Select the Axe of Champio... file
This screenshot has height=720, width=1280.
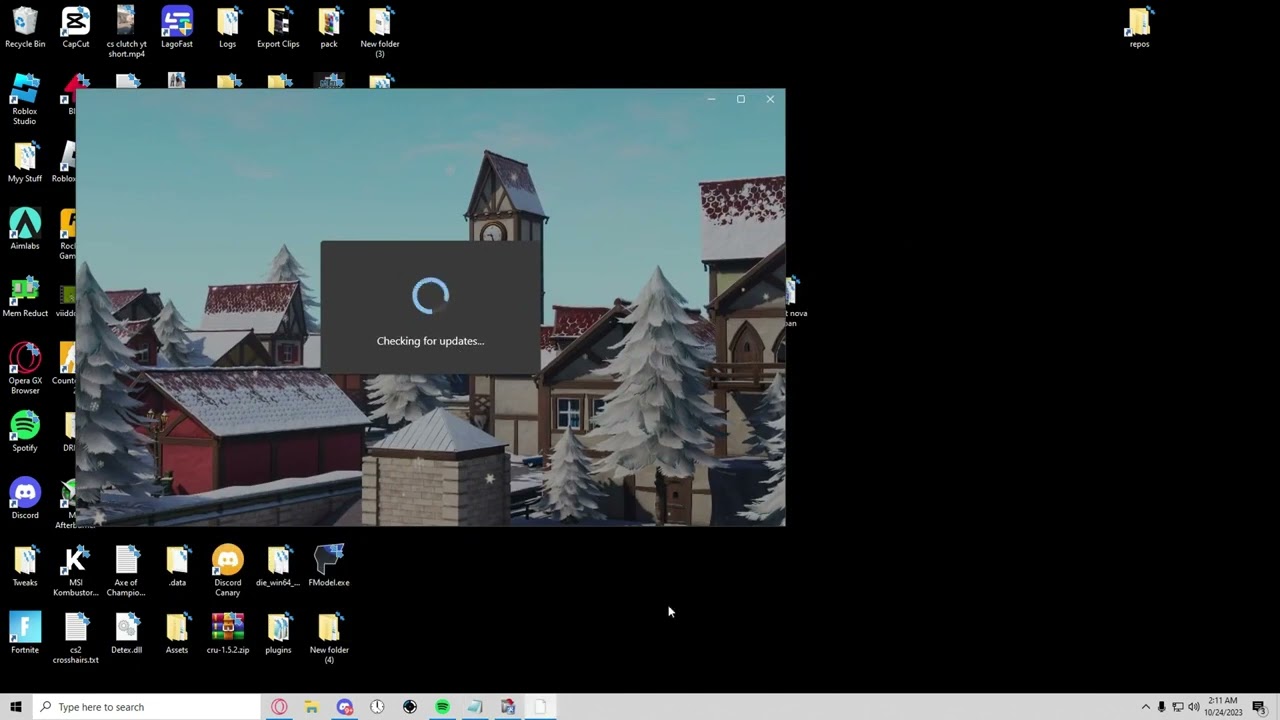(x=126, y=571)
